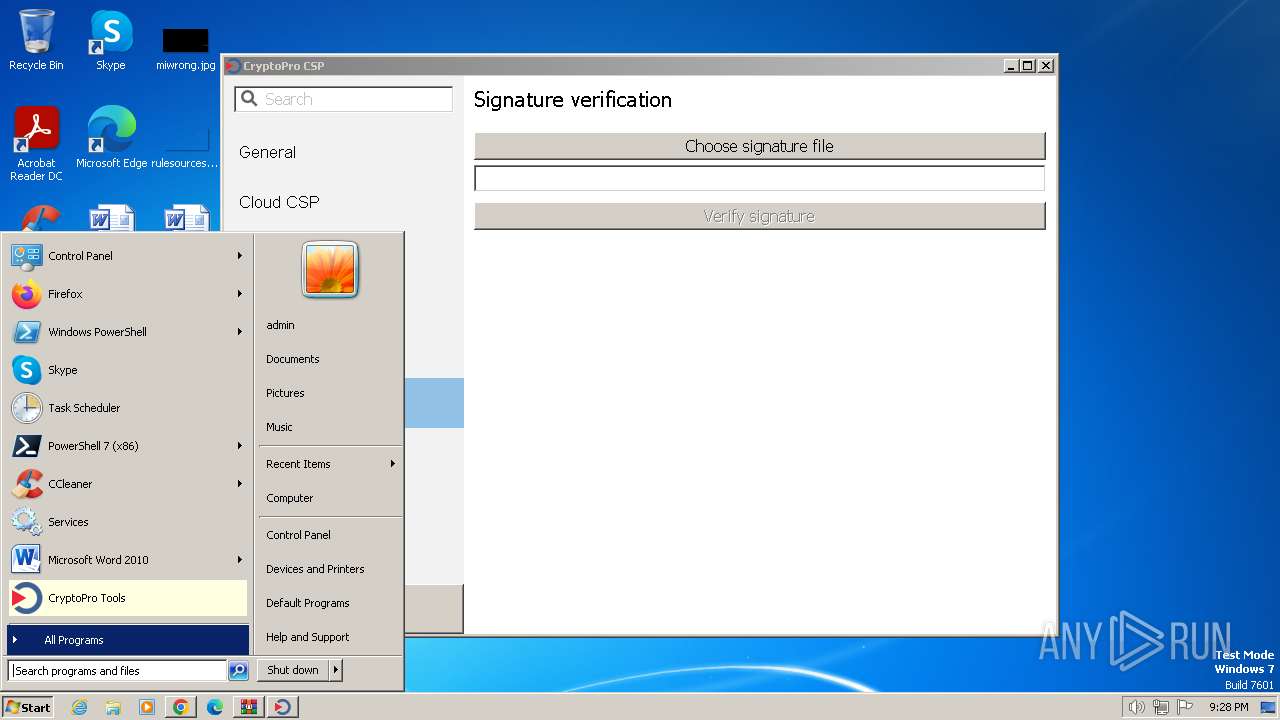Open File Explorer from the taskbar
This screenshot has height=720, width=1280.
click(x=113, y=707)
